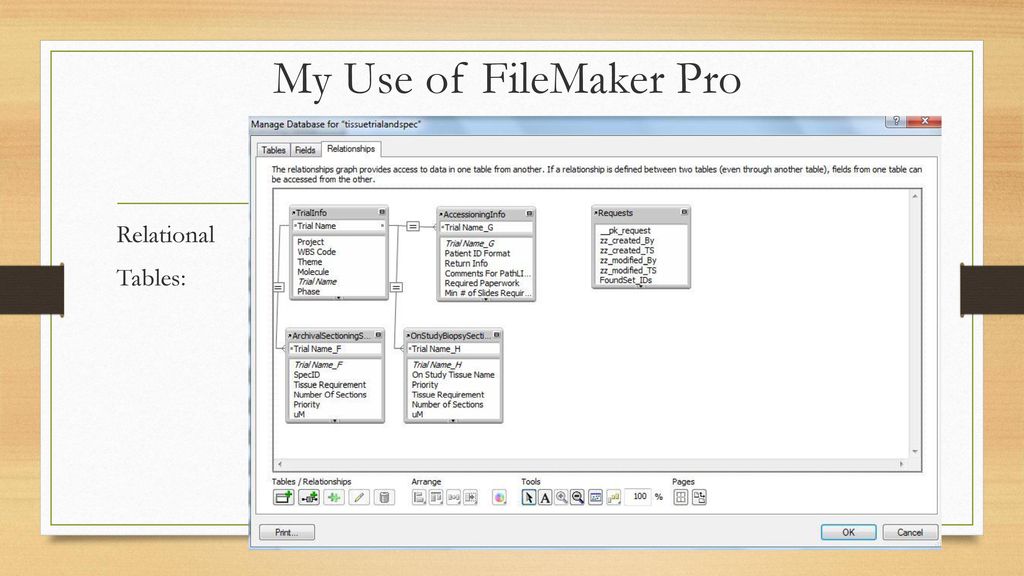
Task: Click the Requests table header arrow icon
Action: pyautogui.click(x=596, y=213)
